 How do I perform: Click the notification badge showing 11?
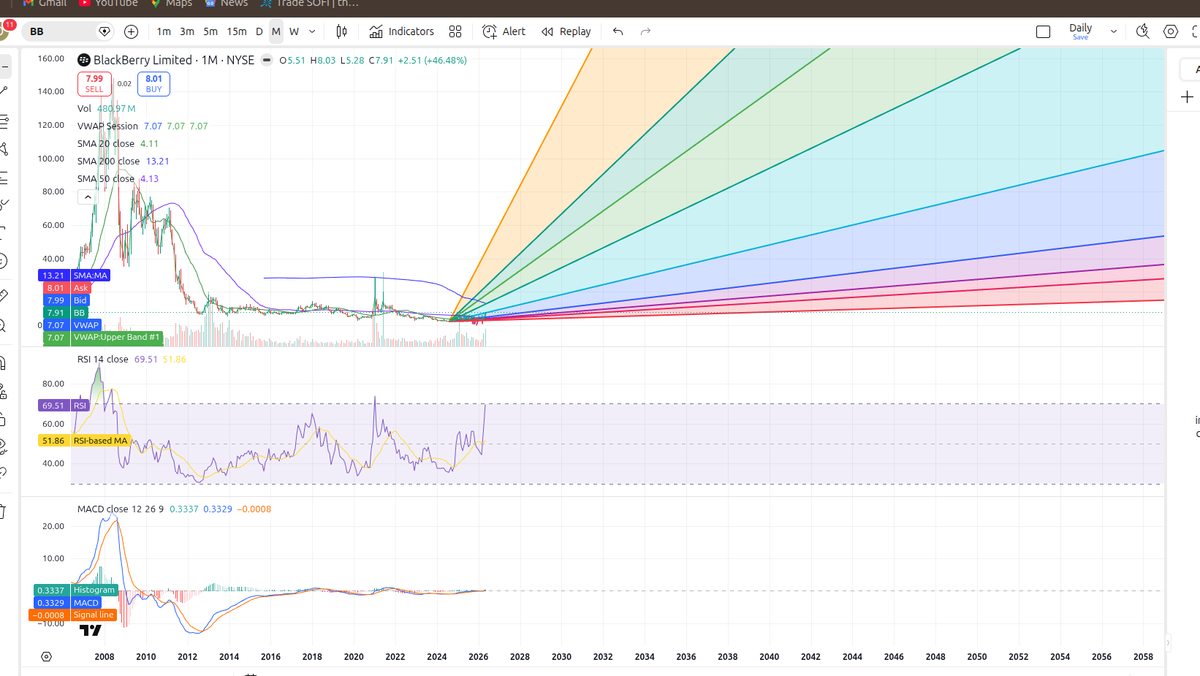(10, 23)
